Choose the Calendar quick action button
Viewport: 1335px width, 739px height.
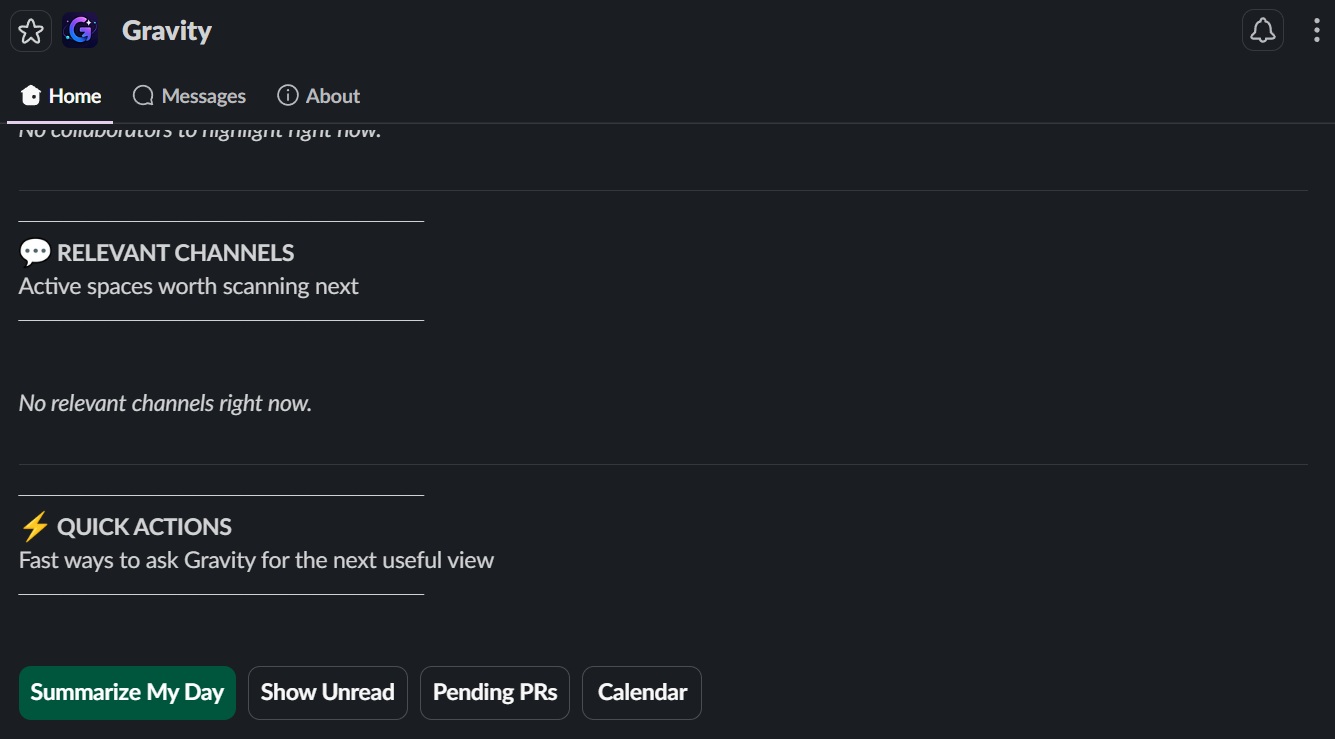[642, 693]
